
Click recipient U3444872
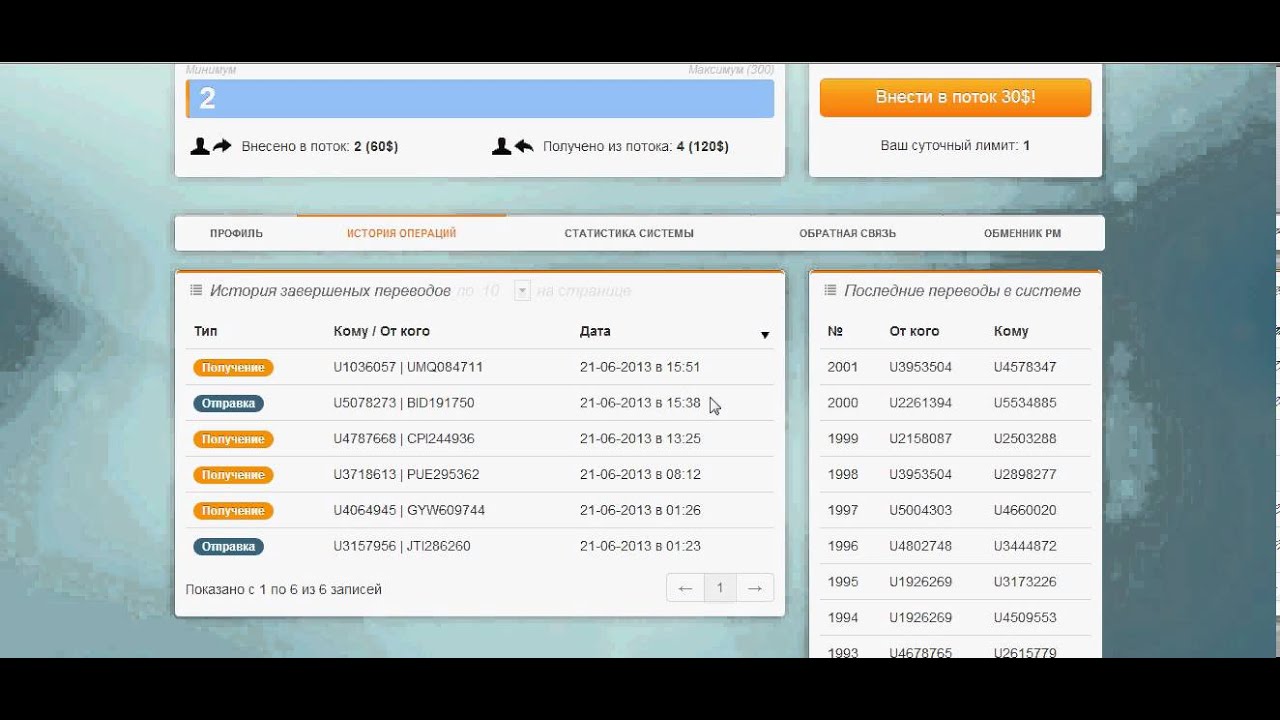(x=1025, y=546)
